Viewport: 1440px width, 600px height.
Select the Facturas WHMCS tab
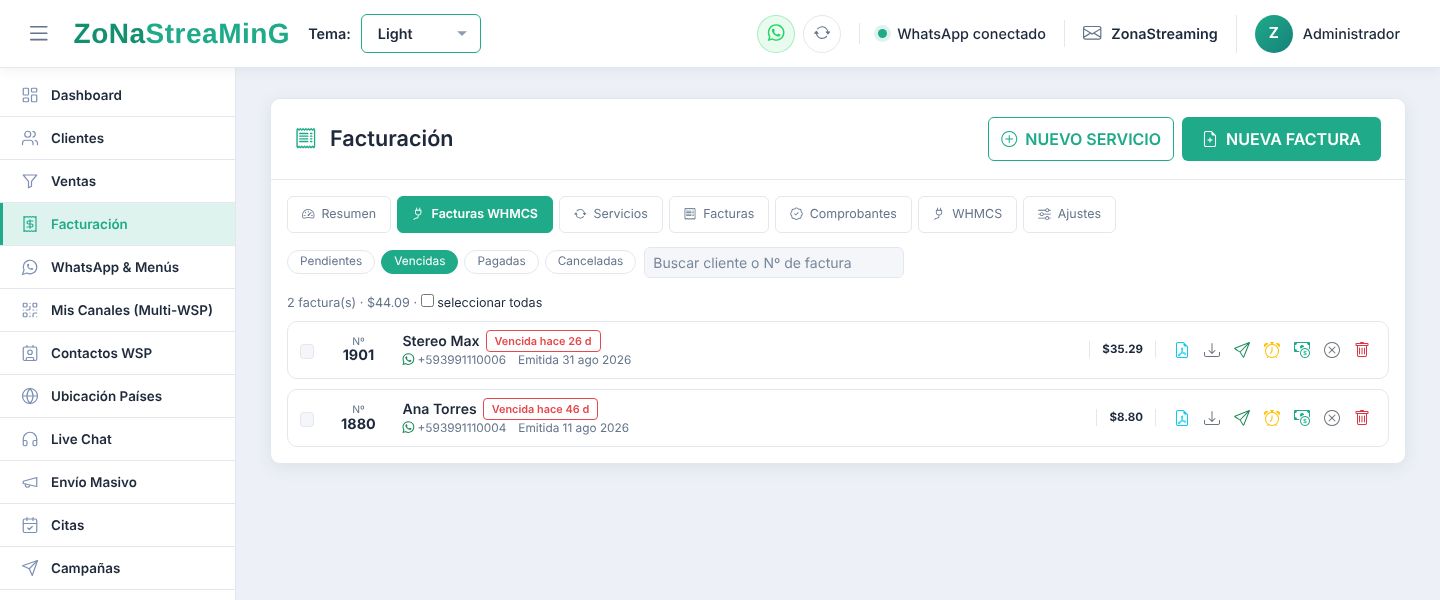point(475,214)
